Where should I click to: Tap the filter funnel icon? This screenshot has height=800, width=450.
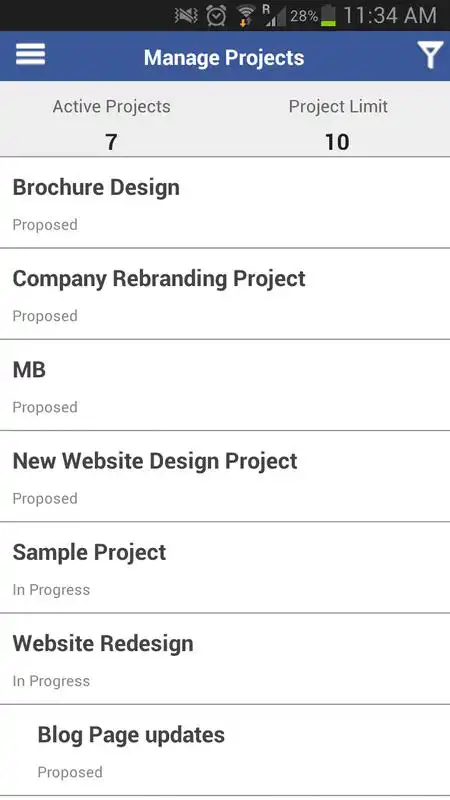pyautogui.click(x=430, y=55)
